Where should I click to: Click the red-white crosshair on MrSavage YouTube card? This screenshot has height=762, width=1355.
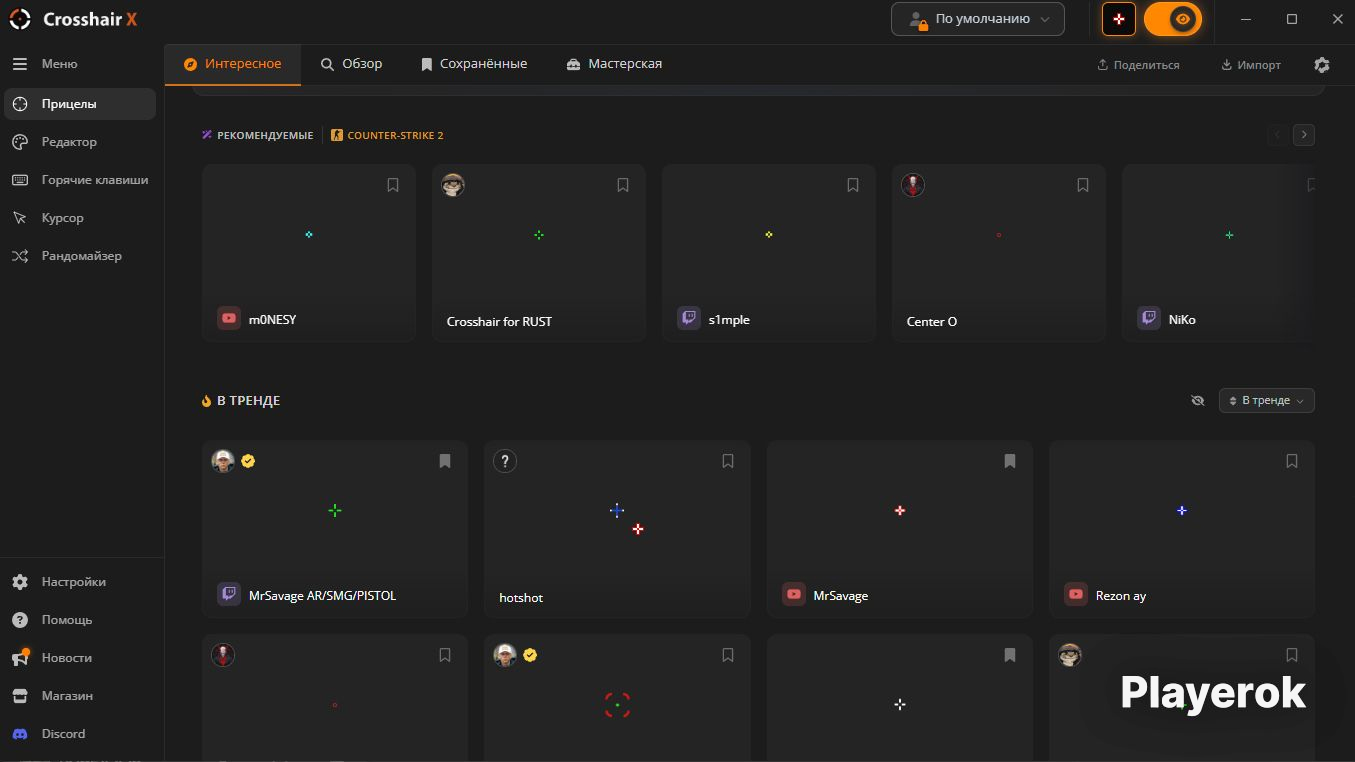[900, 511]
